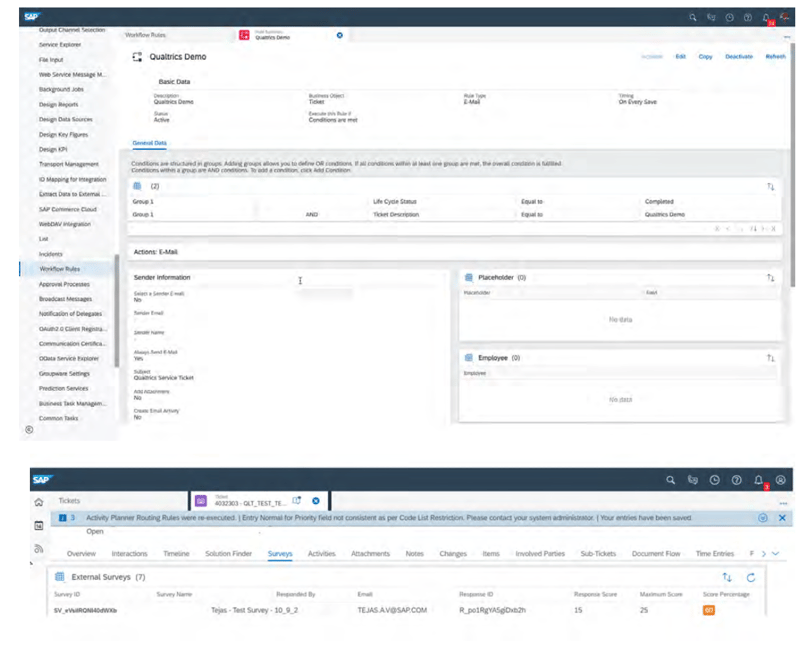The image size is (800, 645).
Task: Open the calendar icon in the Ticket window sidebar
Action: point(39,525)
